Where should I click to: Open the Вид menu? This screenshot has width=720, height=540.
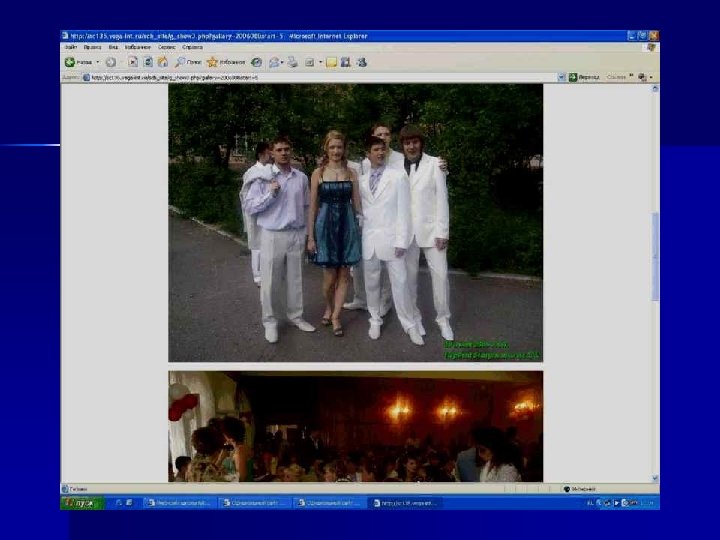click(113, 47)
